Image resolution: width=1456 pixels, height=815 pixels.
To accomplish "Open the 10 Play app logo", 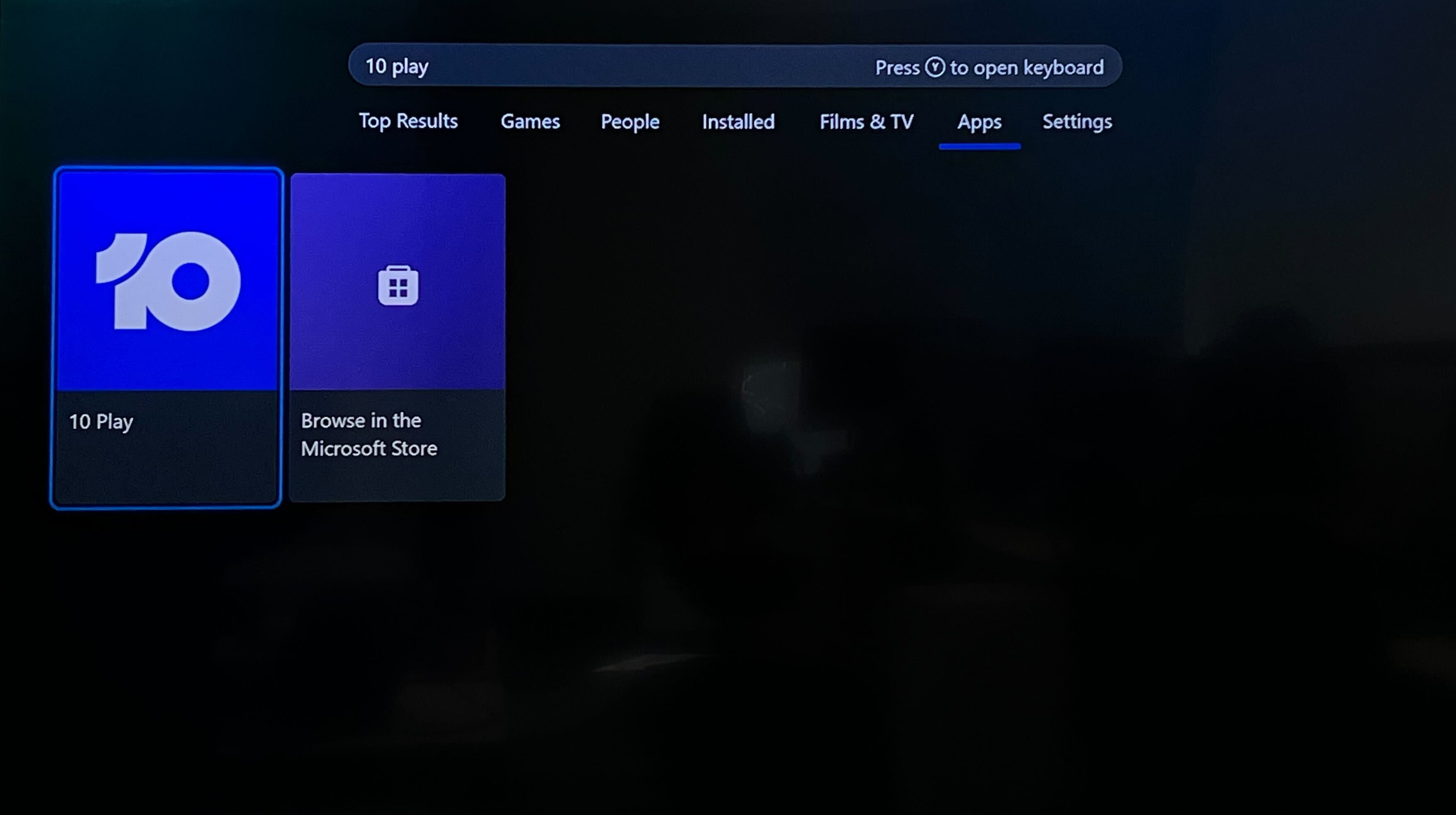I will click(168, 281).
